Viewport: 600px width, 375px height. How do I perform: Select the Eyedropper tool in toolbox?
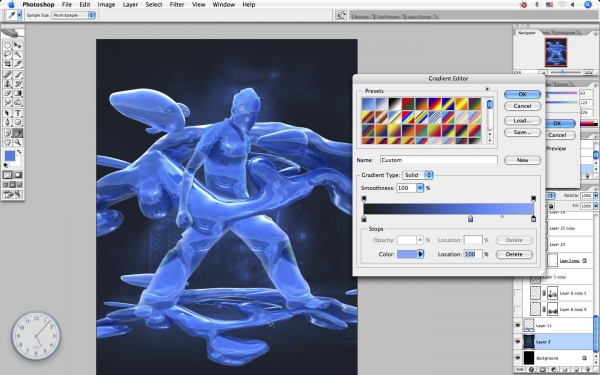click(x=18, y=133)
